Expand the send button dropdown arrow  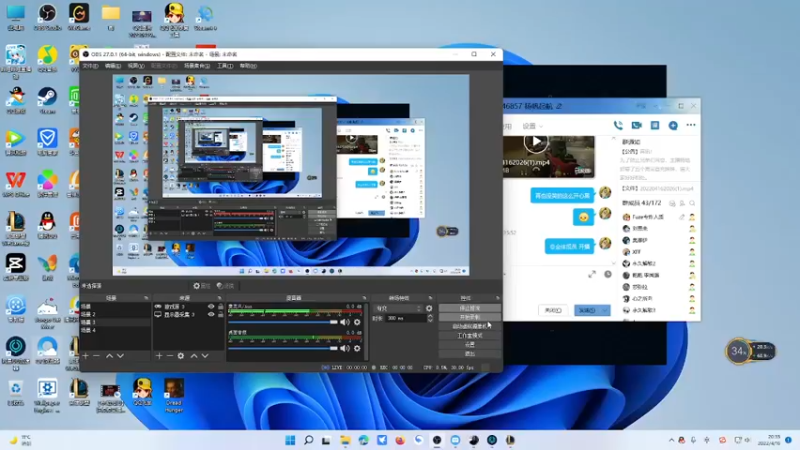click(606, 311)
